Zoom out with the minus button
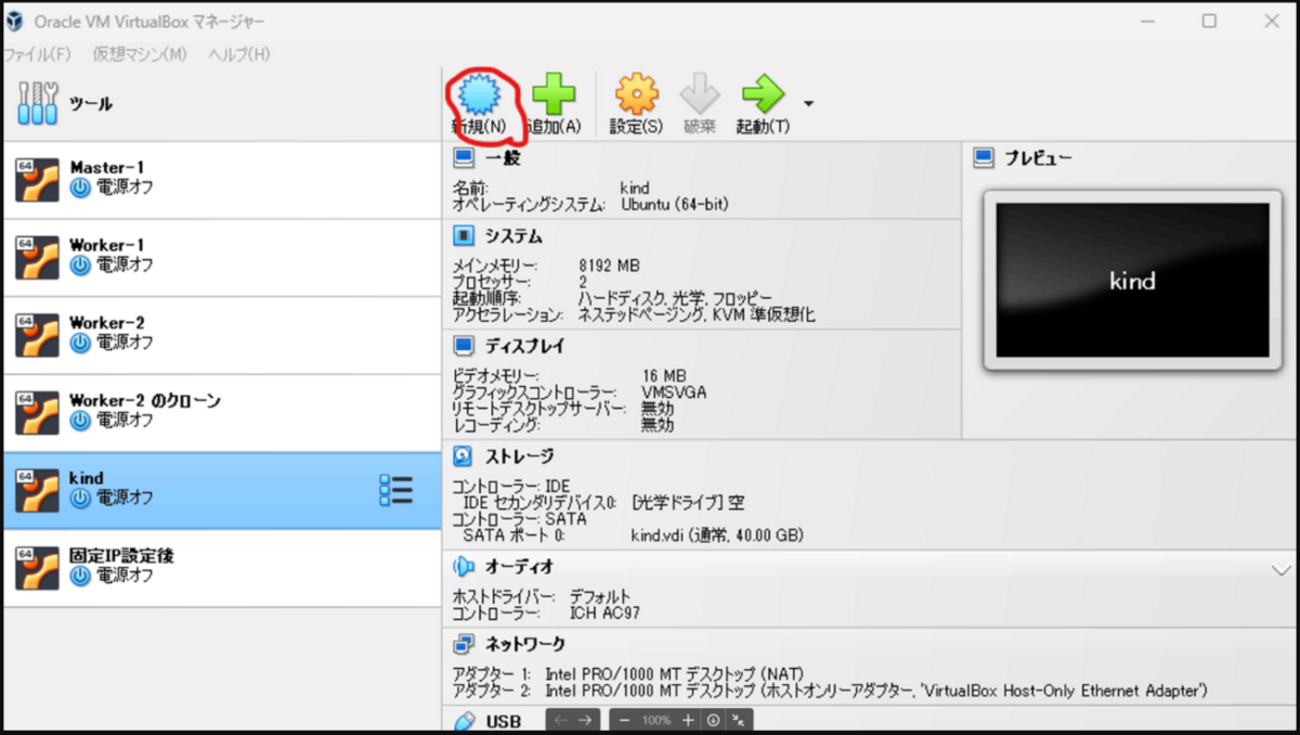This screenshot has height=735, width=1300. 625,720
